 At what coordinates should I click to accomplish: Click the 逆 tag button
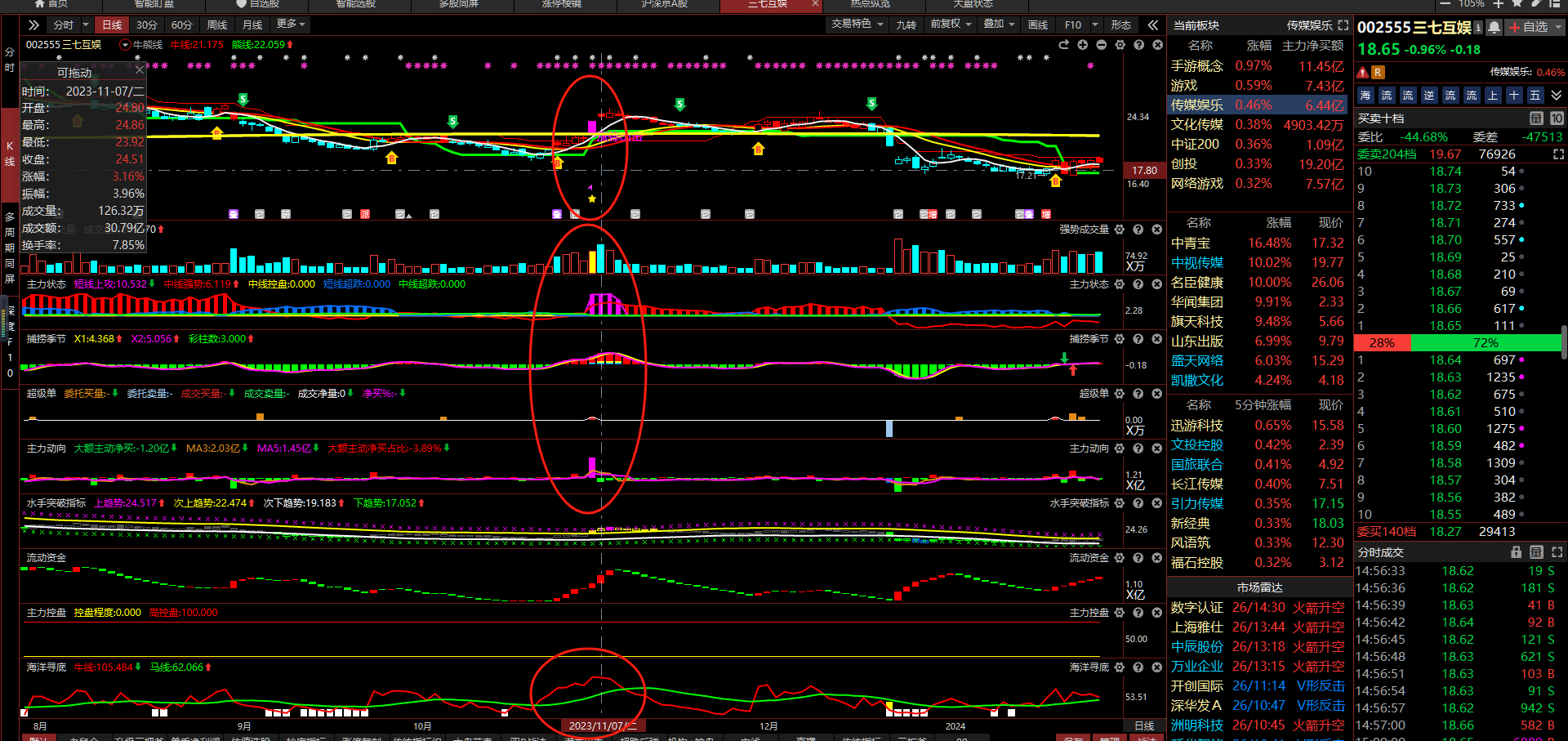(x=1429, y=96)
